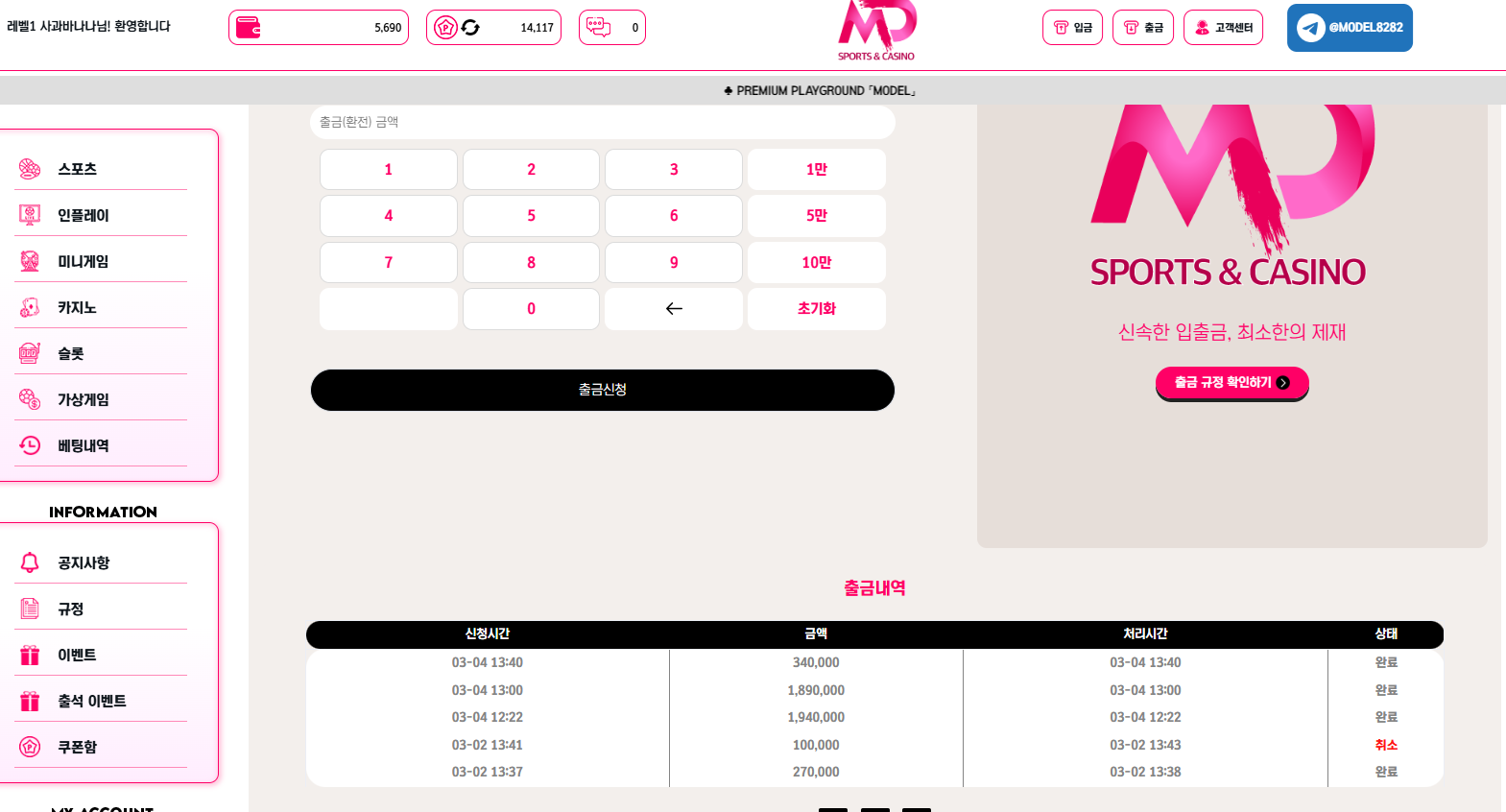Click the 340,000 amount cell
Image resolution: width=1506 pixels, height=812 pixels.
pyautogui.click(x=816, y=662)
